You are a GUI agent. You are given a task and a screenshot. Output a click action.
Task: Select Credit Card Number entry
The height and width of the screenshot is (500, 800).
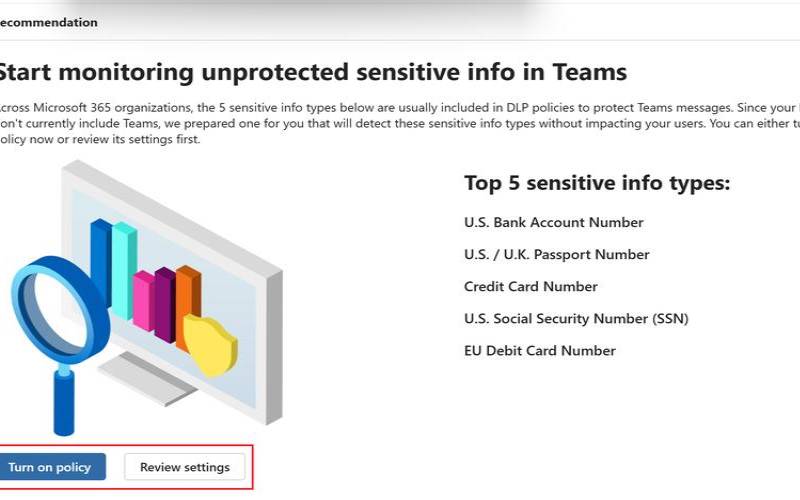click(530, 287)
